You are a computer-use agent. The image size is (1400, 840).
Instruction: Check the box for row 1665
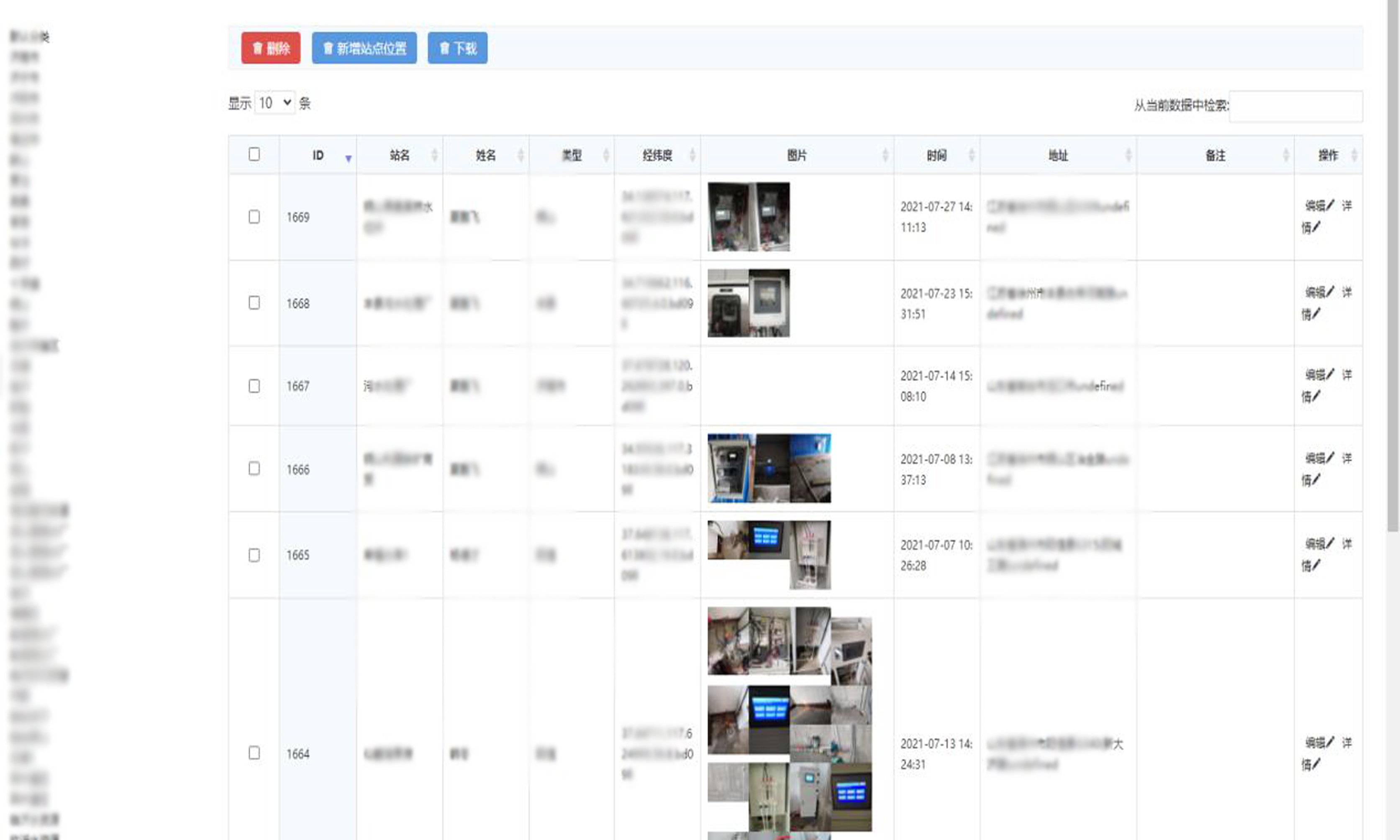click(254, 555)
